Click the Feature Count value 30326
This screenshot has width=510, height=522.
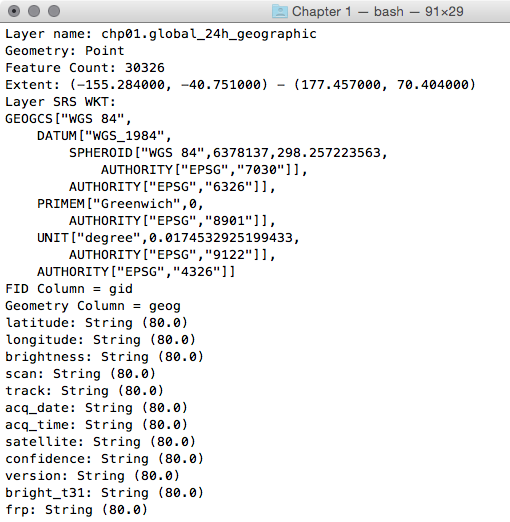(145, 68)
